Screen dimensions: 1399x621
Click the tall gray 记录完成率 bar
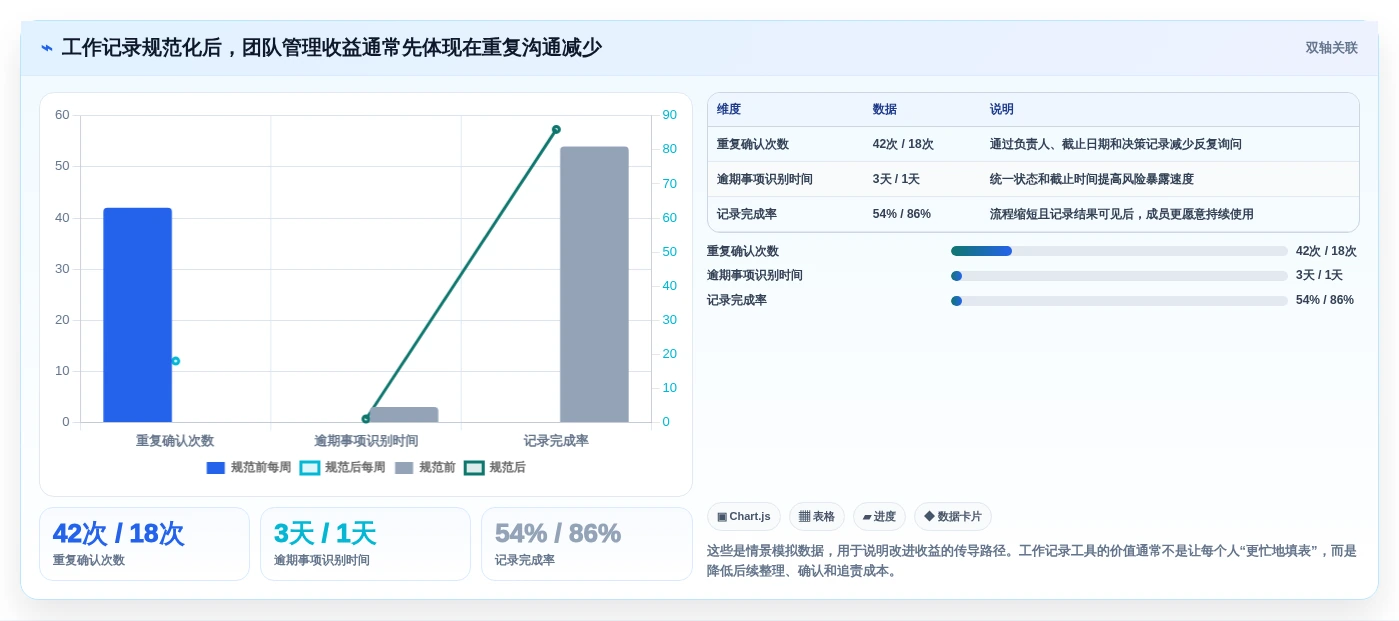pos(594,284)
